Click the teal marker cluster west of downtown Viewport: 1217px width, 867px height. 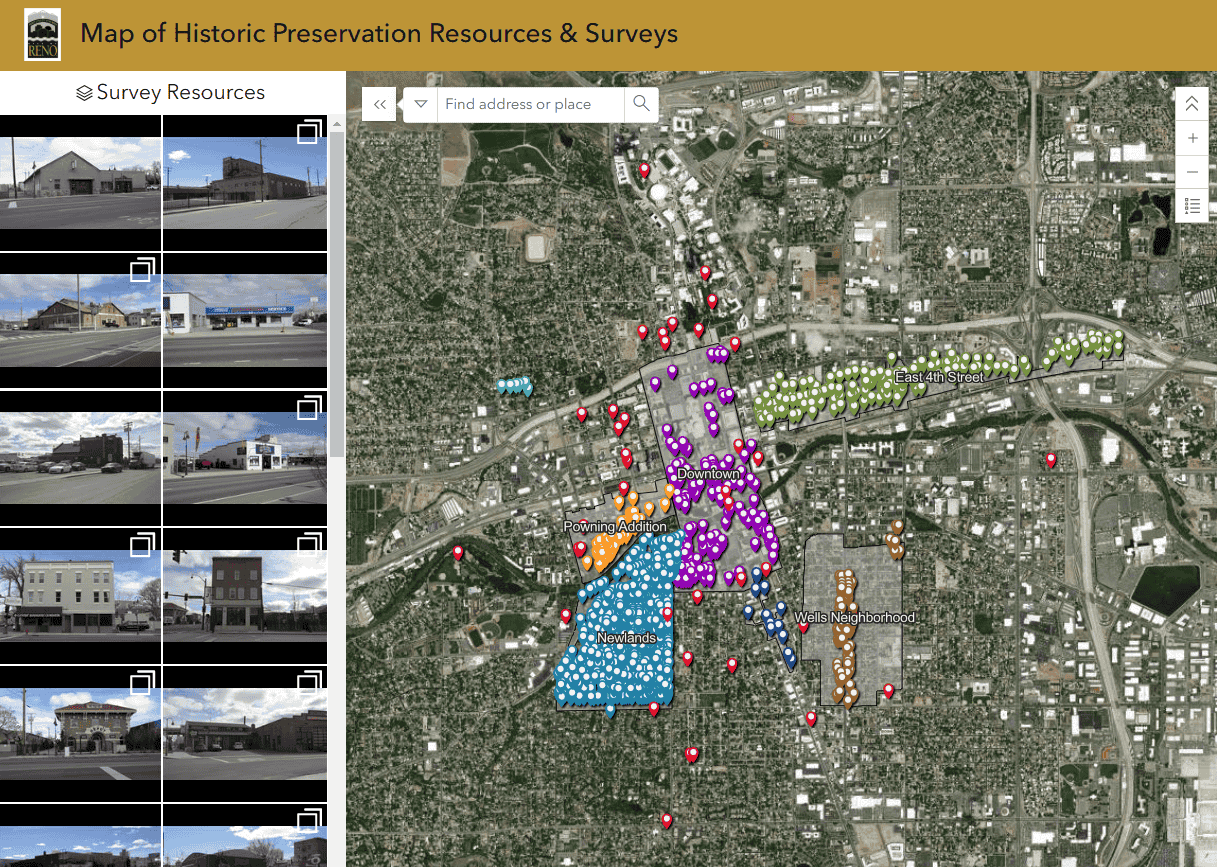(x=514, y=386)
